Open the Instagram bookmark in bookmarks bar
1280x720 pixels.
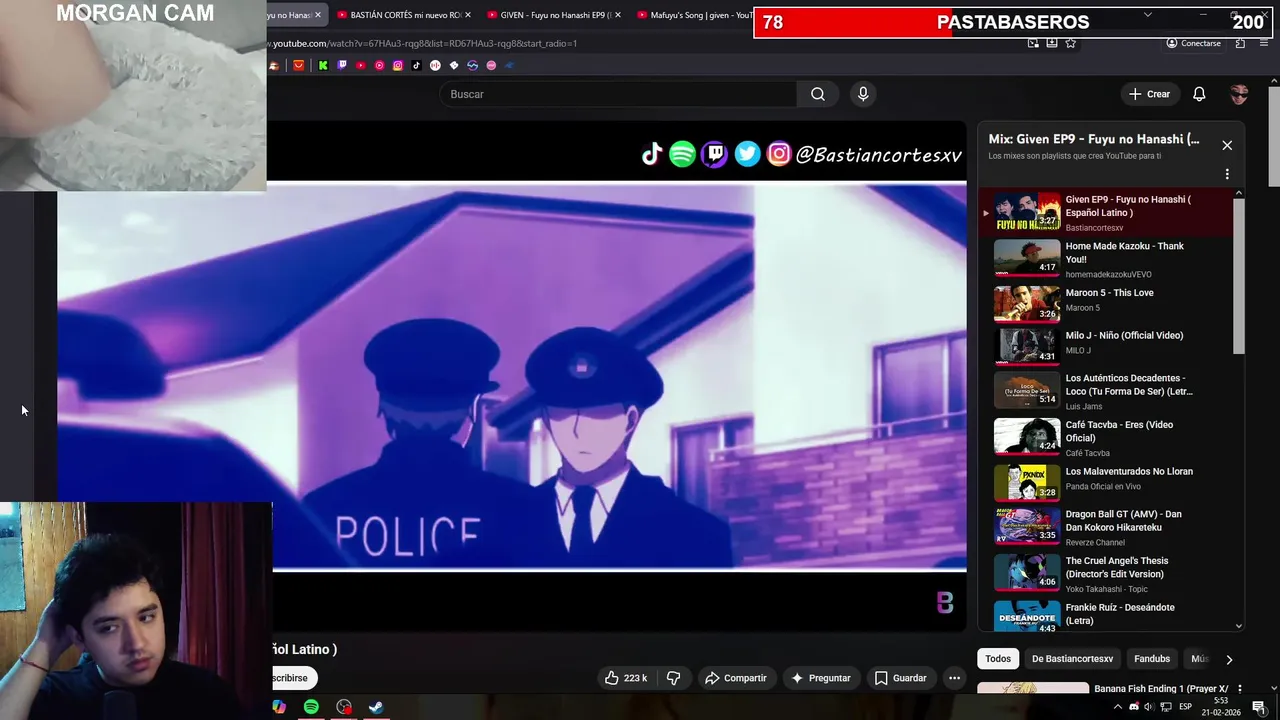coord(398,65)
